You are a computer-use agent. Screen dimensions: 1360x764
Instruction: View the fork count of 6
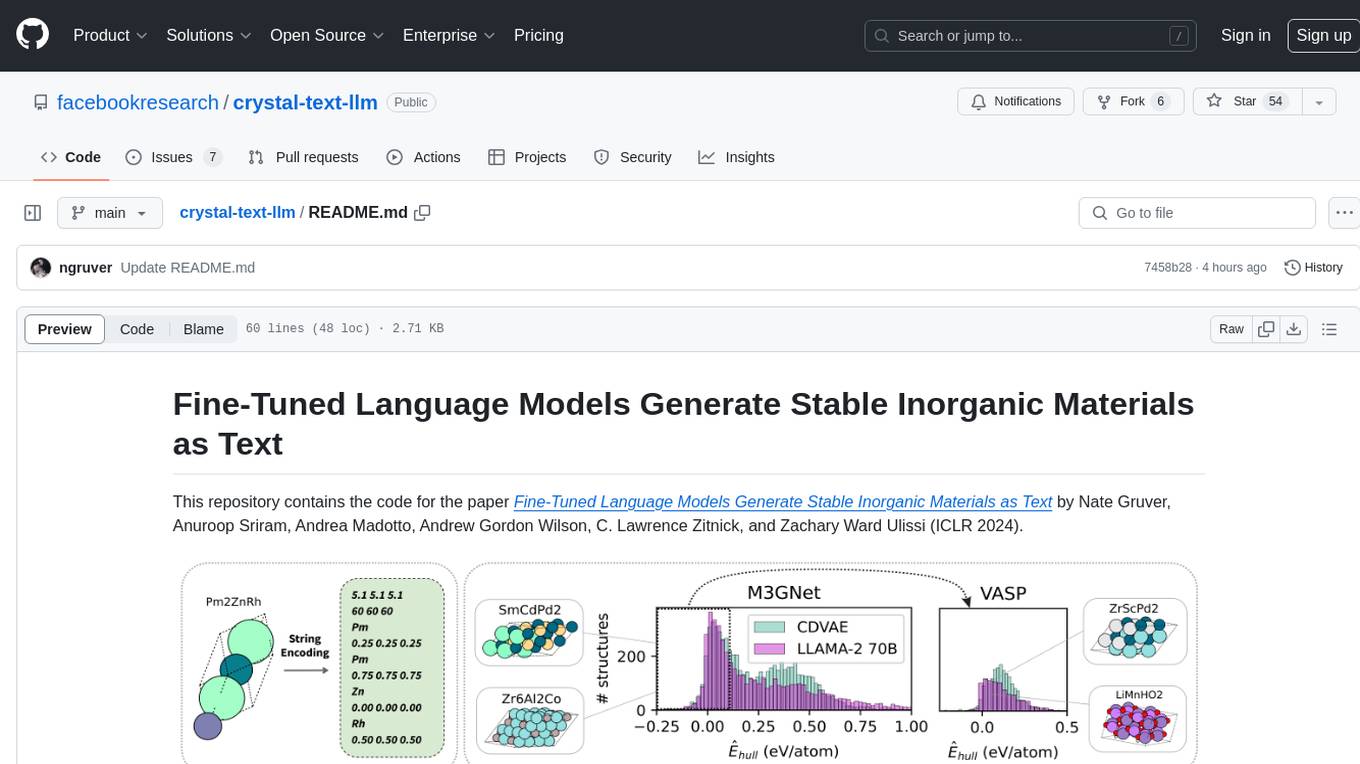point(1160,102)
